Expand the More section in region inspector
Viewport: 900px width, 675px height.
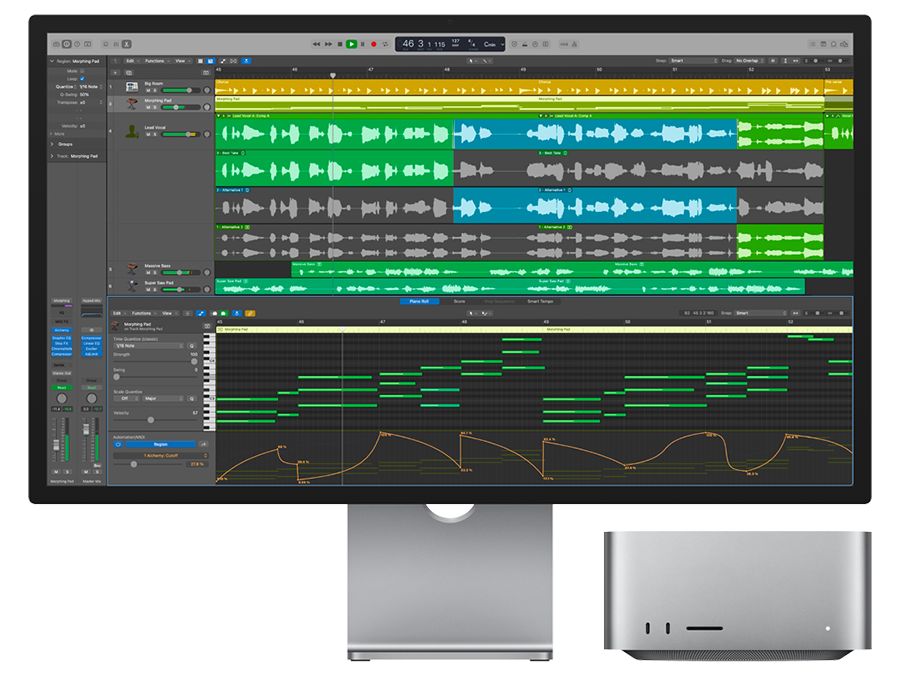click(52, 134)
